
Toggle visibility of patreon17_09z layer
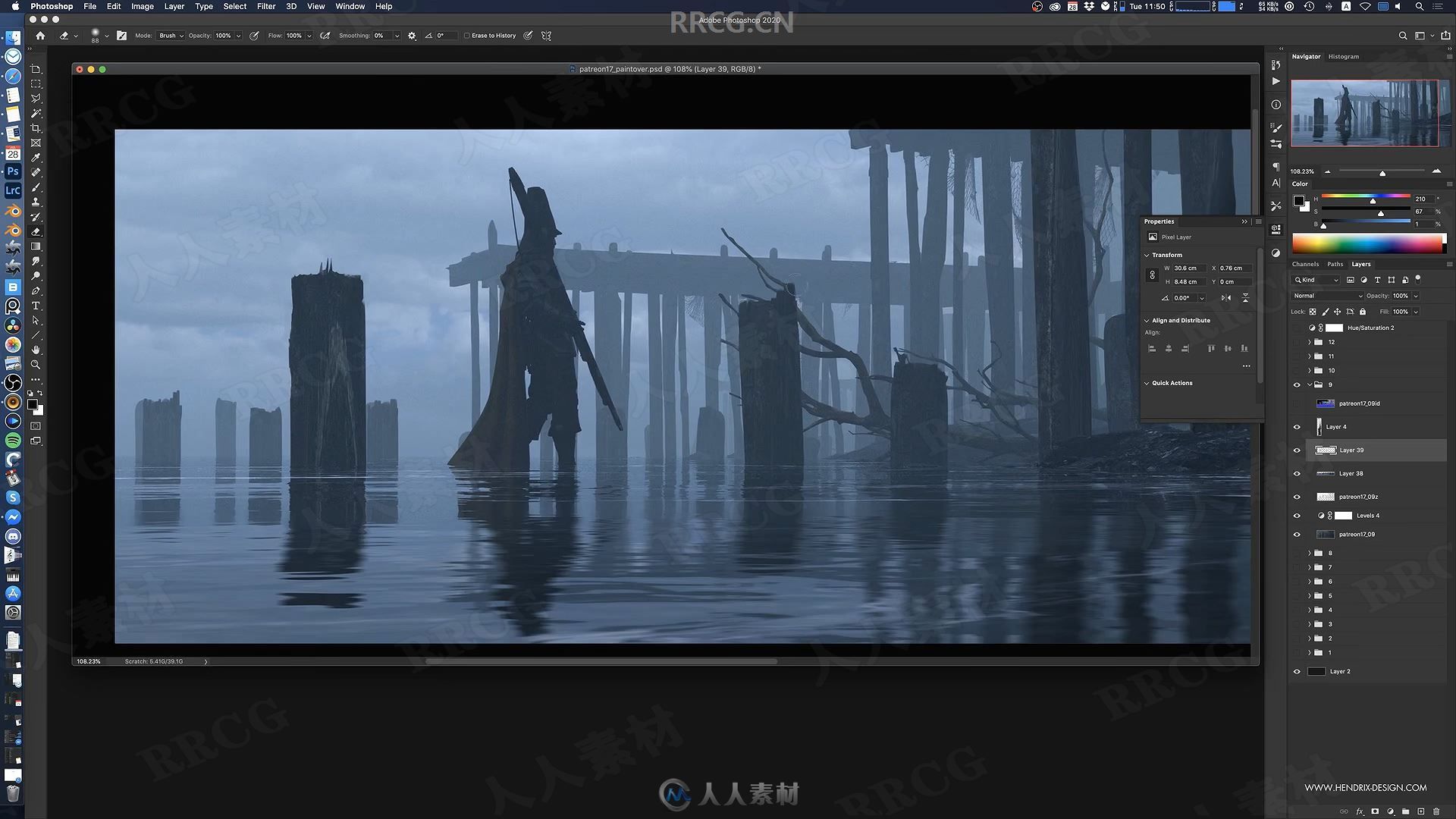[1297, 497]
